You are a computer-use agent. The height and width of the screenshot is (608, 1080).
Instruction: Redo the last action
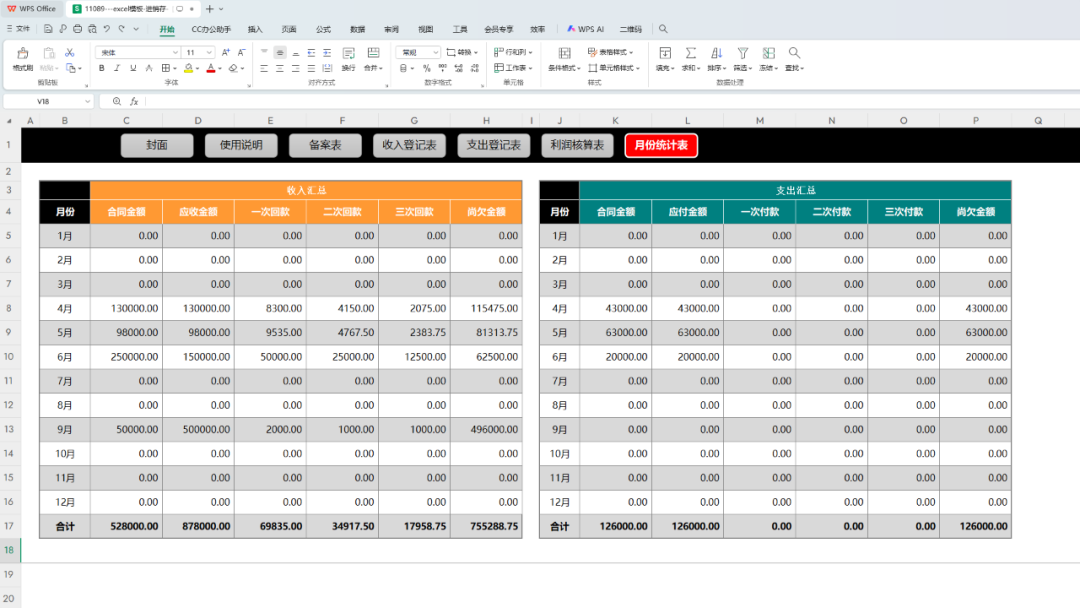(x=122, y=29)
